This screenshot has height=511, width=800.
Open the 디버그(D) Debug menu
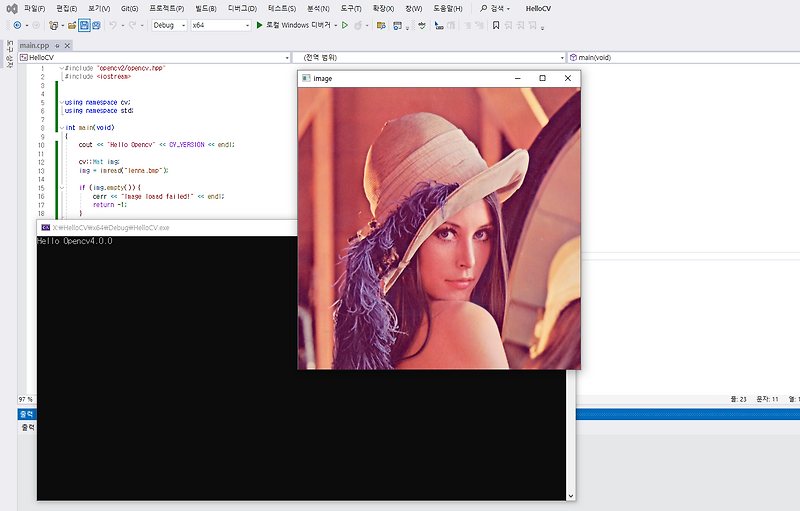(242, 9)
